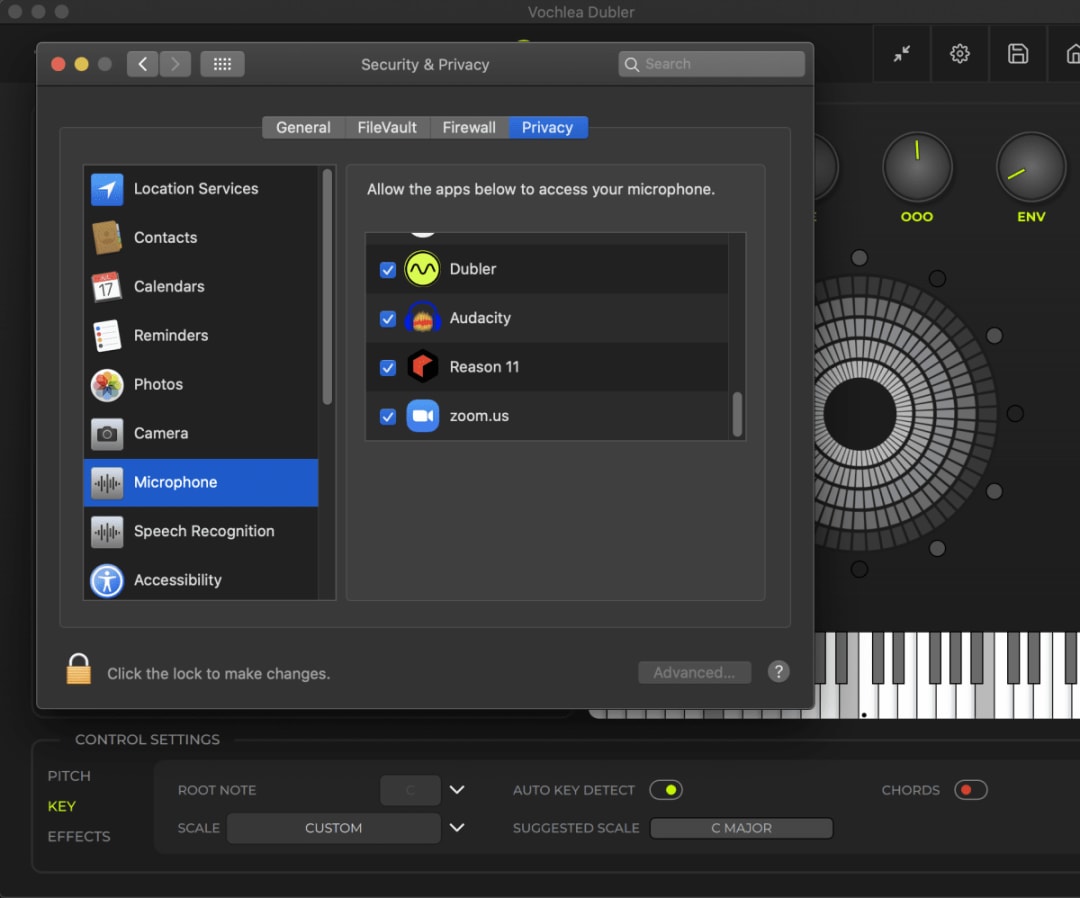Open the help question mark button
Image resolution: width=1080 pixels, height=898 pixels.
(x=778, y=672)
